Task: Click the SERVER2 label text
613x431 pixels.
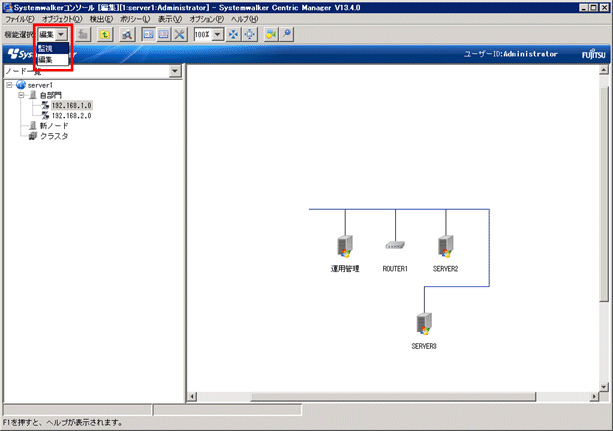Action: [446, 269]
